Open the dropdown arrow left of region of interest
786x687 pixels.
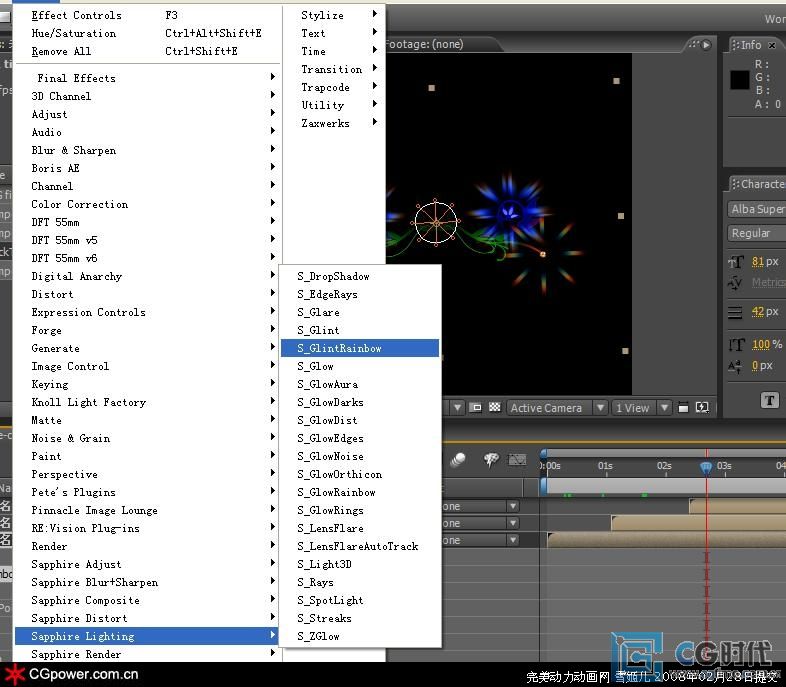click(457, 408)
